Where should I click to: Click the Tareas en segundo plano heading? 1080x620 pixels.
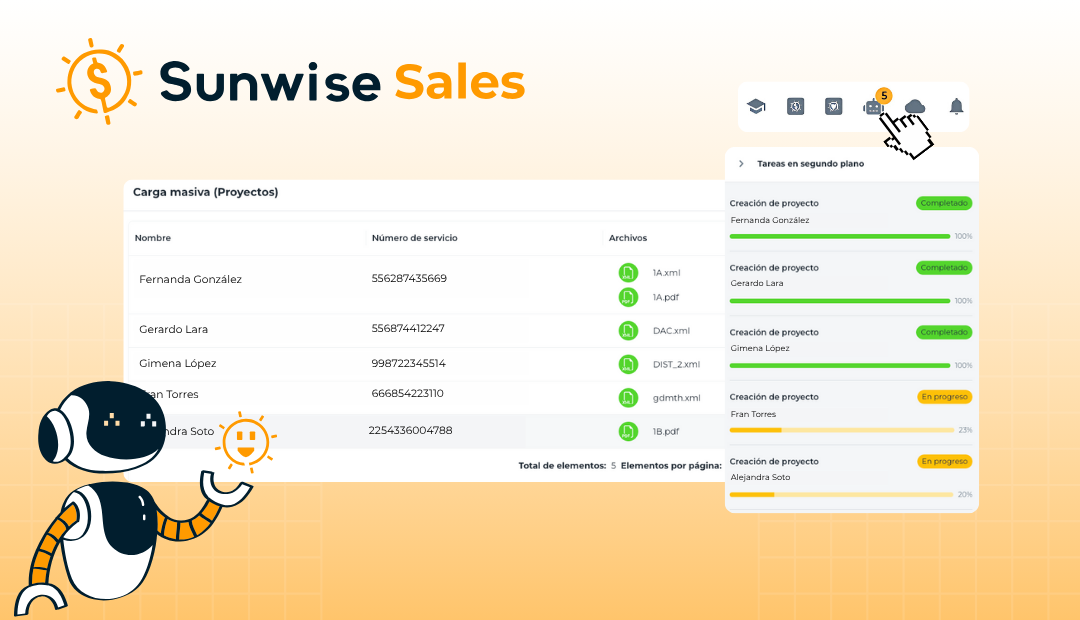pos(811,164)
